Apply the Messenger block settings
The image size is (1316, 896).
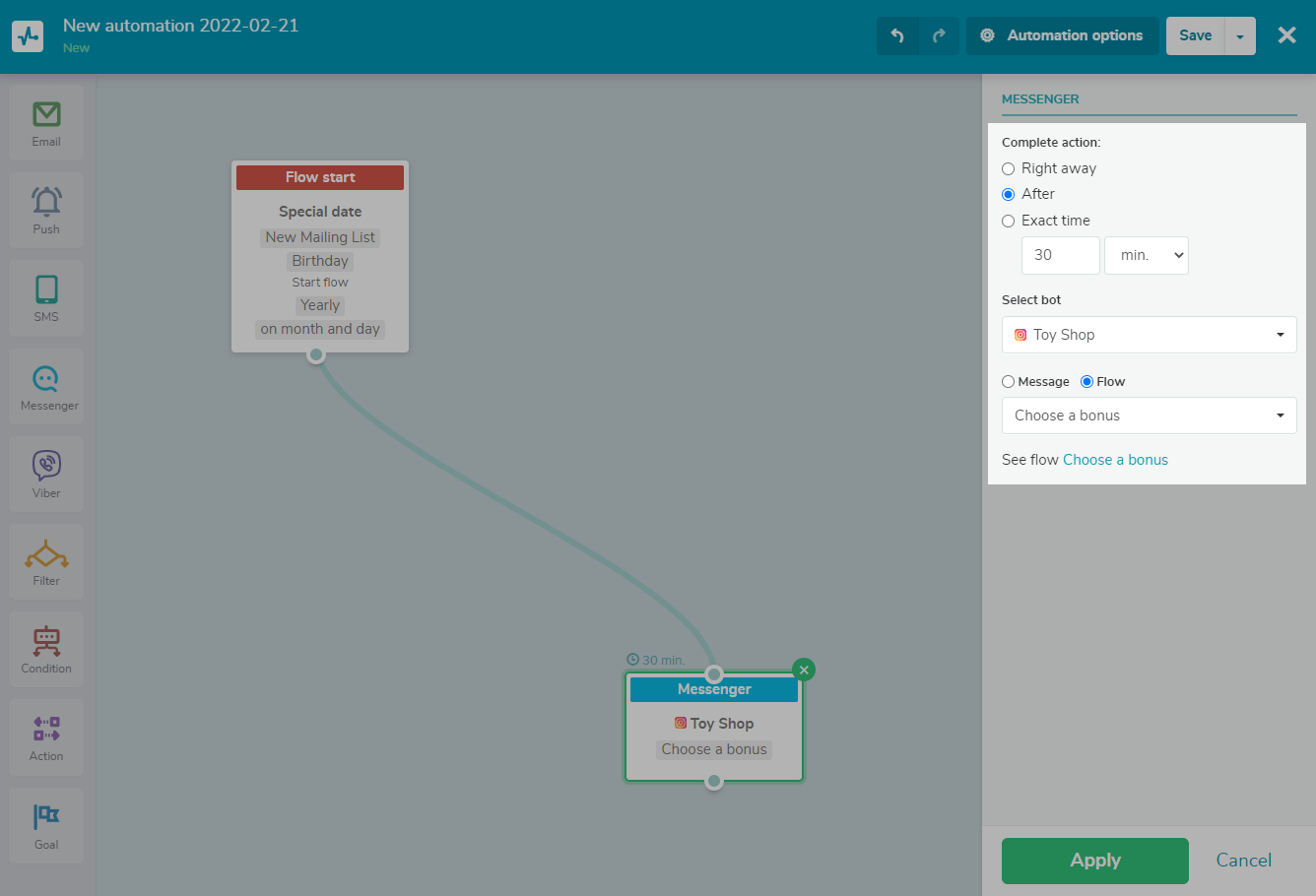(1094, 860)
